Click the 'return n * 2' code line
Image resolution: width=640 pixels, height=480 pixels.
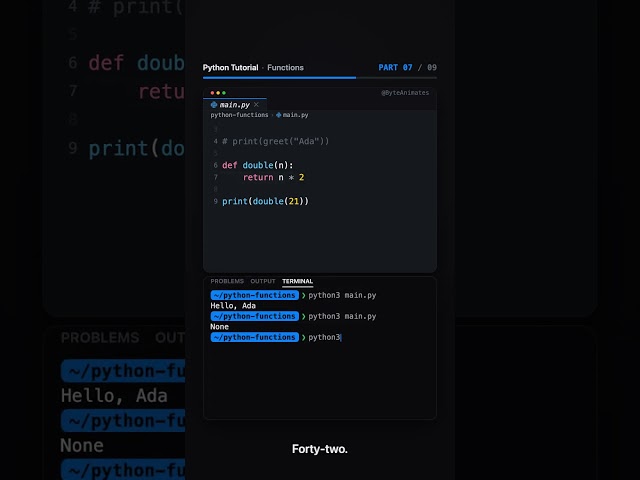[x=273, y=177]
